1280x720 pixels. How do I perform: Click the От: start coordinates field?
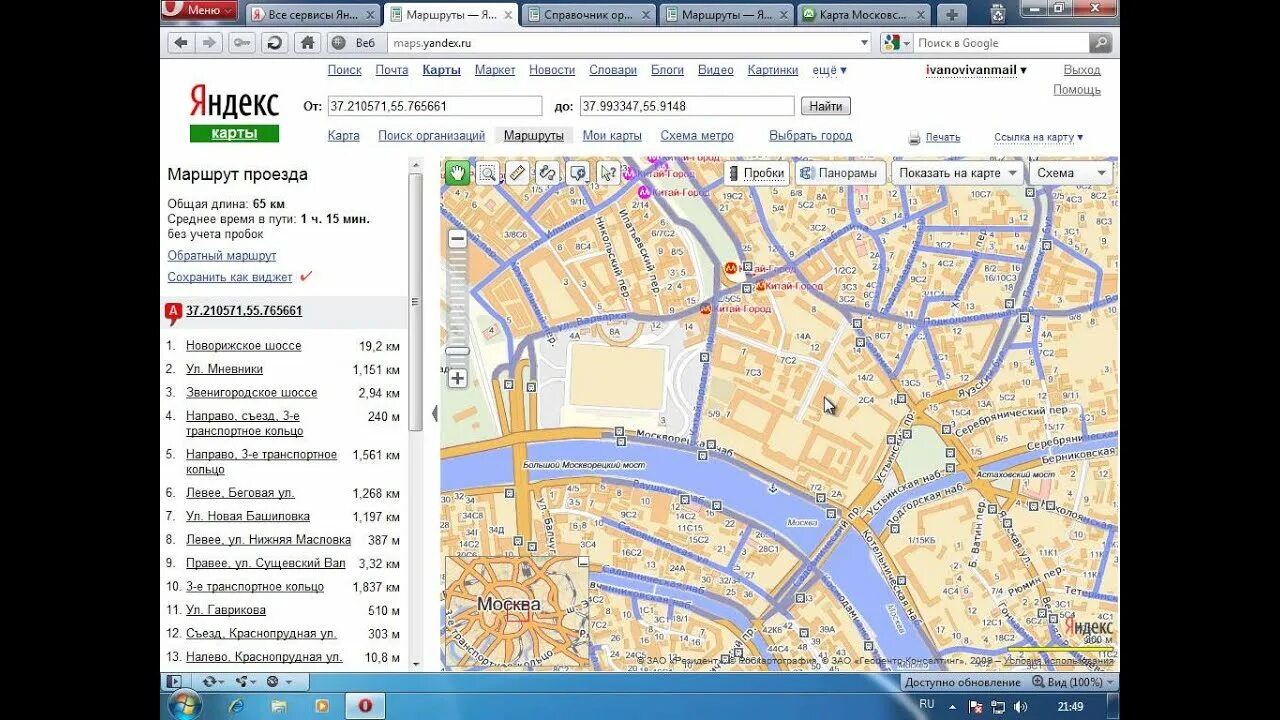pos(434,106)
